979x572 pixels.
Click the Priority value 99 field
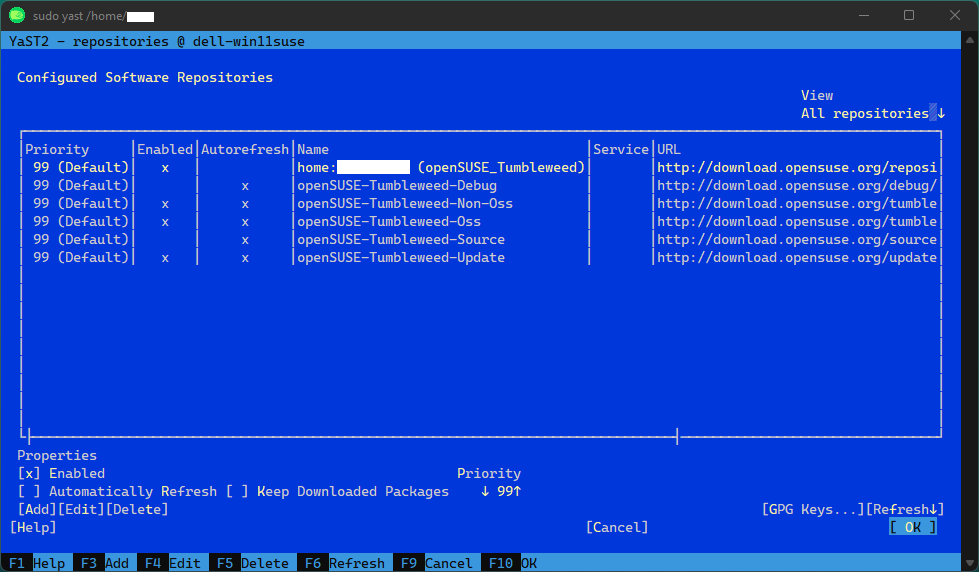click(504, 491)
